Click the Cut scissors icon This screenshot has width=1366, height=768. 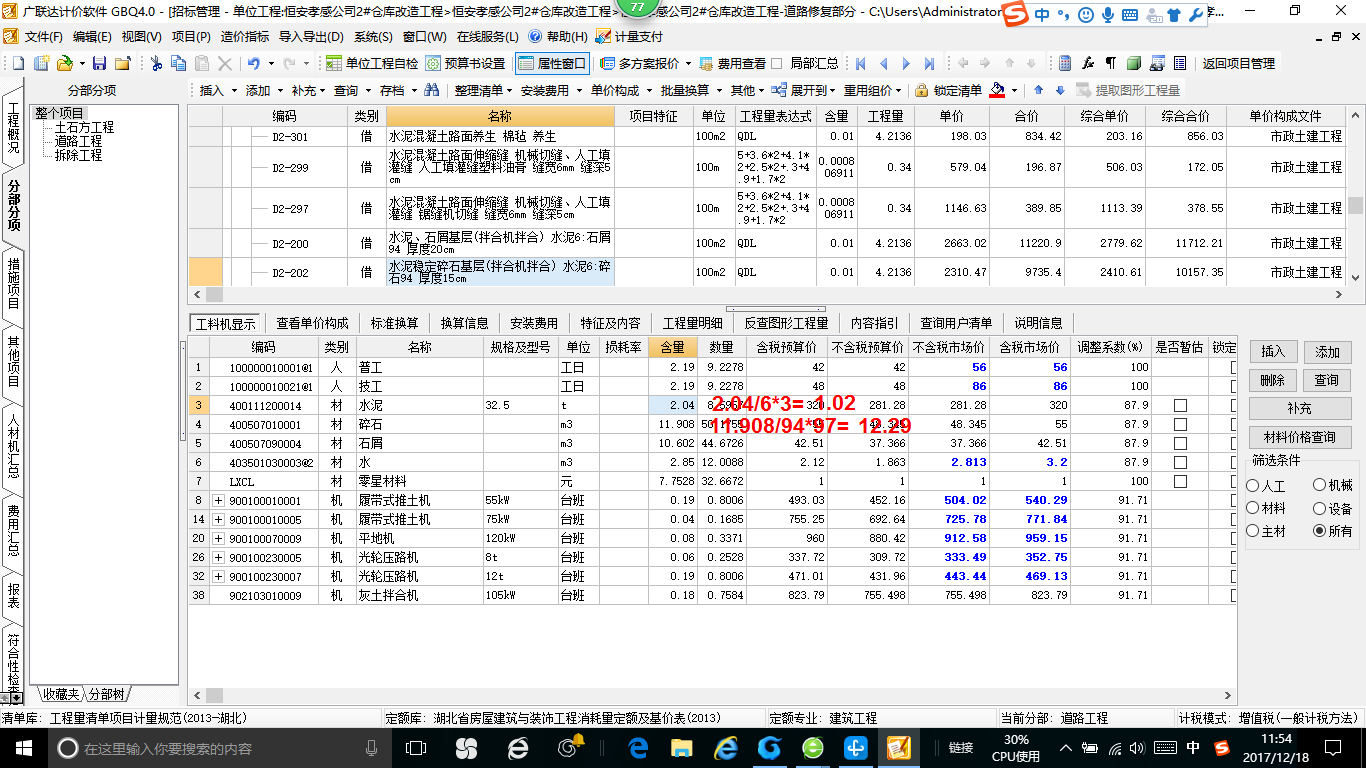point(156,63)
